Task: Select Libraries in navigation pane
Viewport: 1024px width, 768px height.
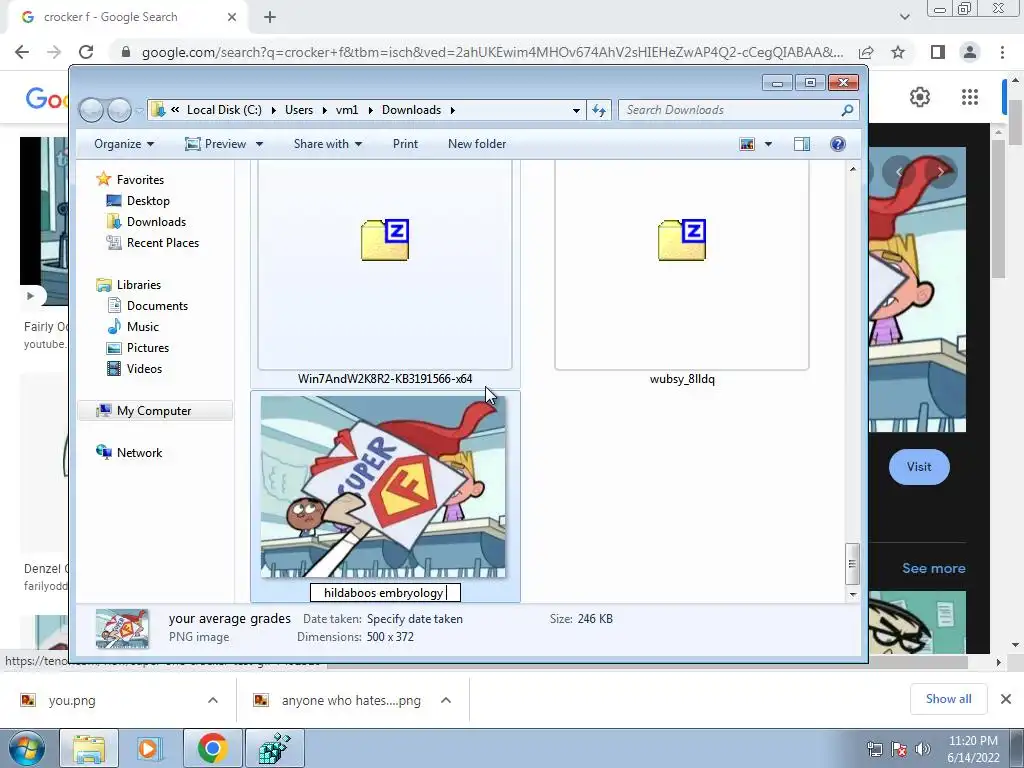Action: [138, 285]
